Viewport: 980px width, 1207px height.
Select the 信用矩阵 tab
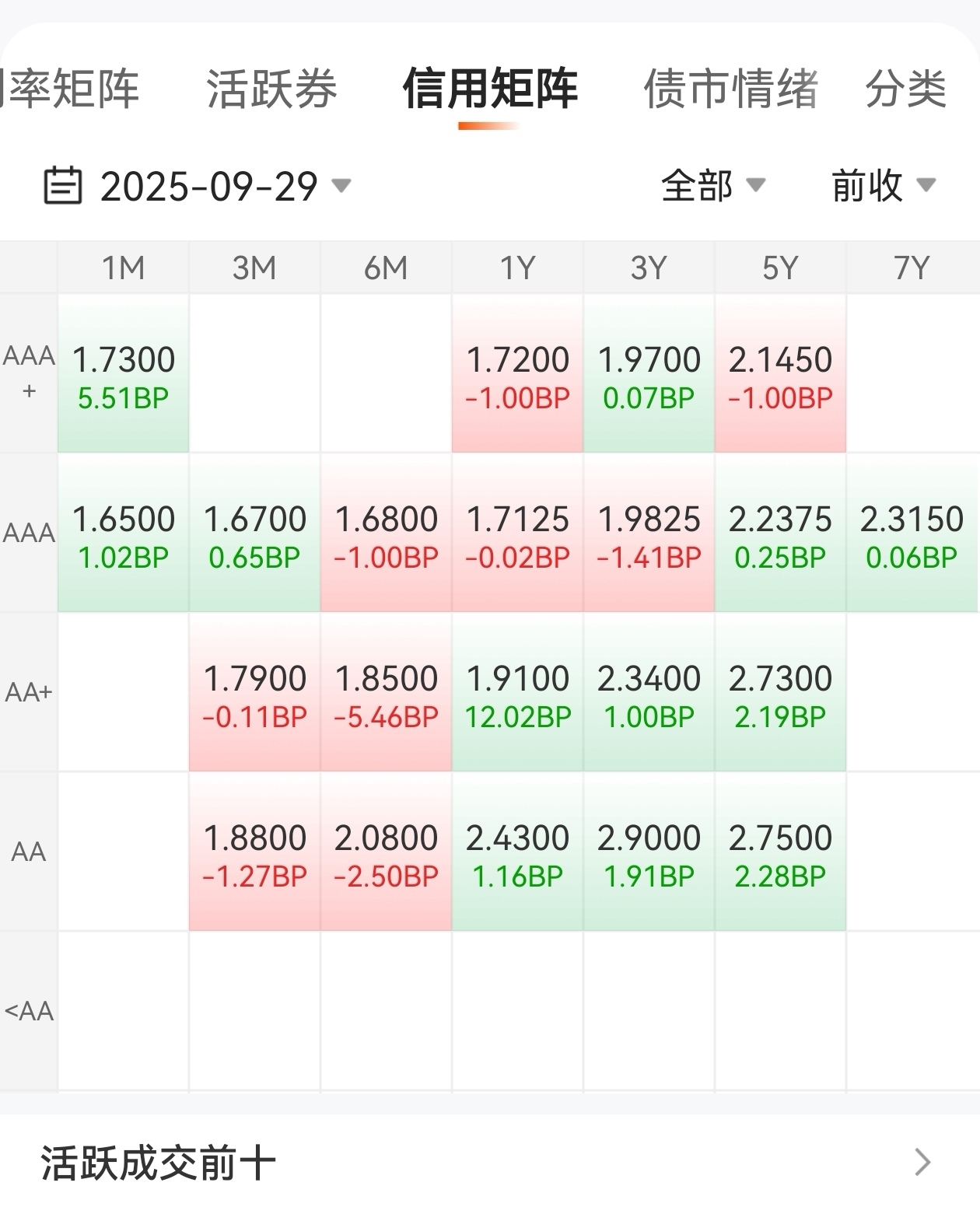[490, 88]
